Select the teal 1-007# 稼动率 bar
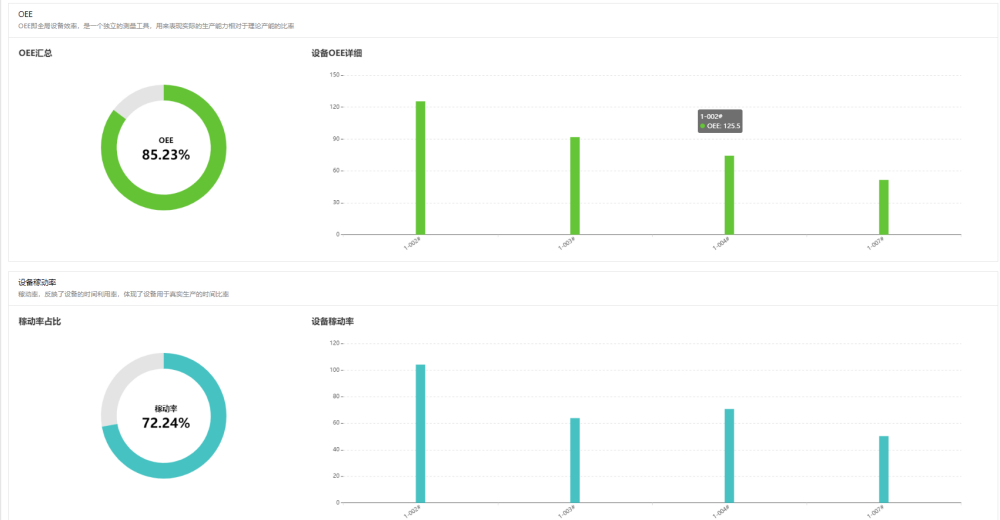This screenshot has width=1000, height=520. [x=884, y=469]
